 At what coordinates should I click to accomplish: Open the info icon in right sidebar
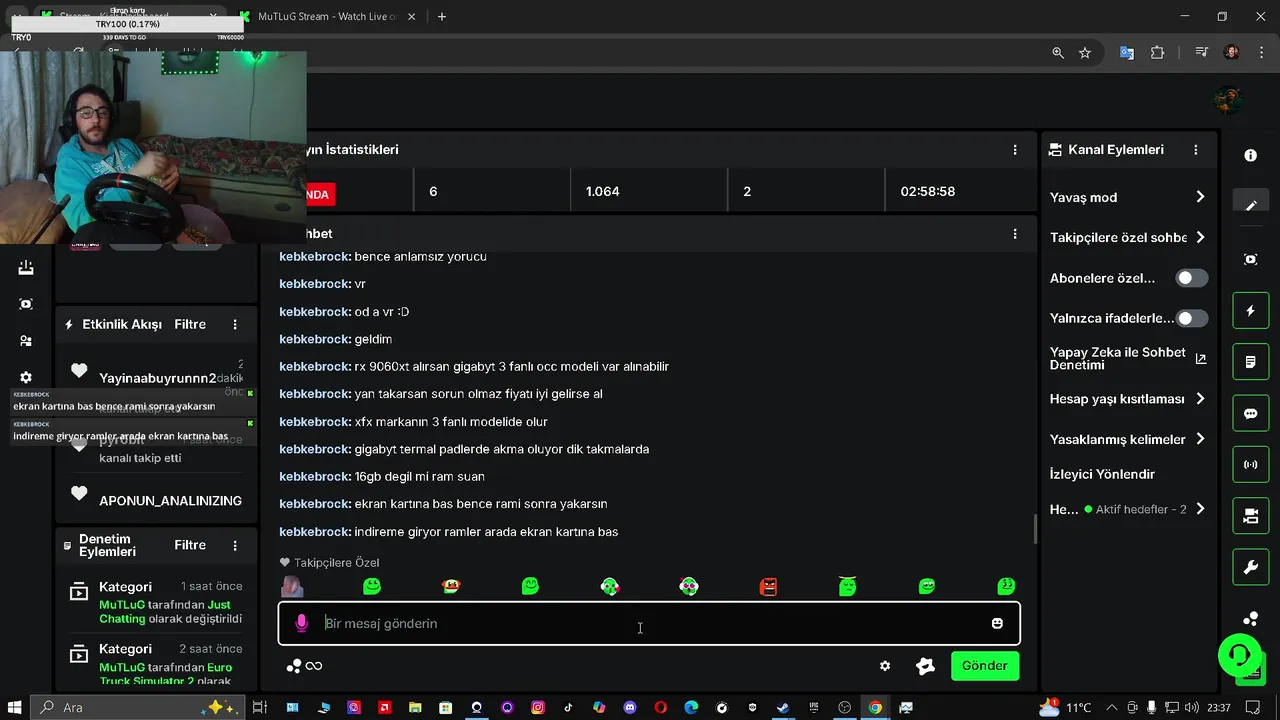(x=1250, y=156)
